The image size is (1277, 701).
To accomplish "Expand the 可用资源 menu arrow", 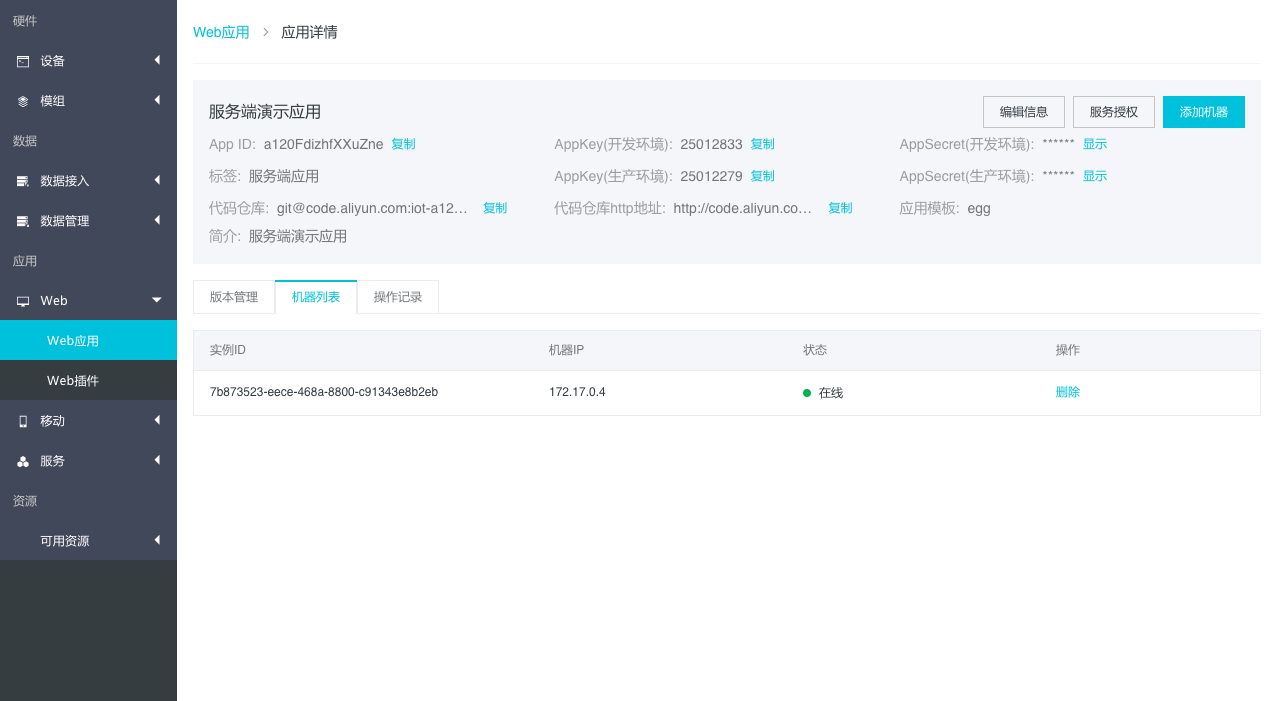I will click(x=157, y=540).
